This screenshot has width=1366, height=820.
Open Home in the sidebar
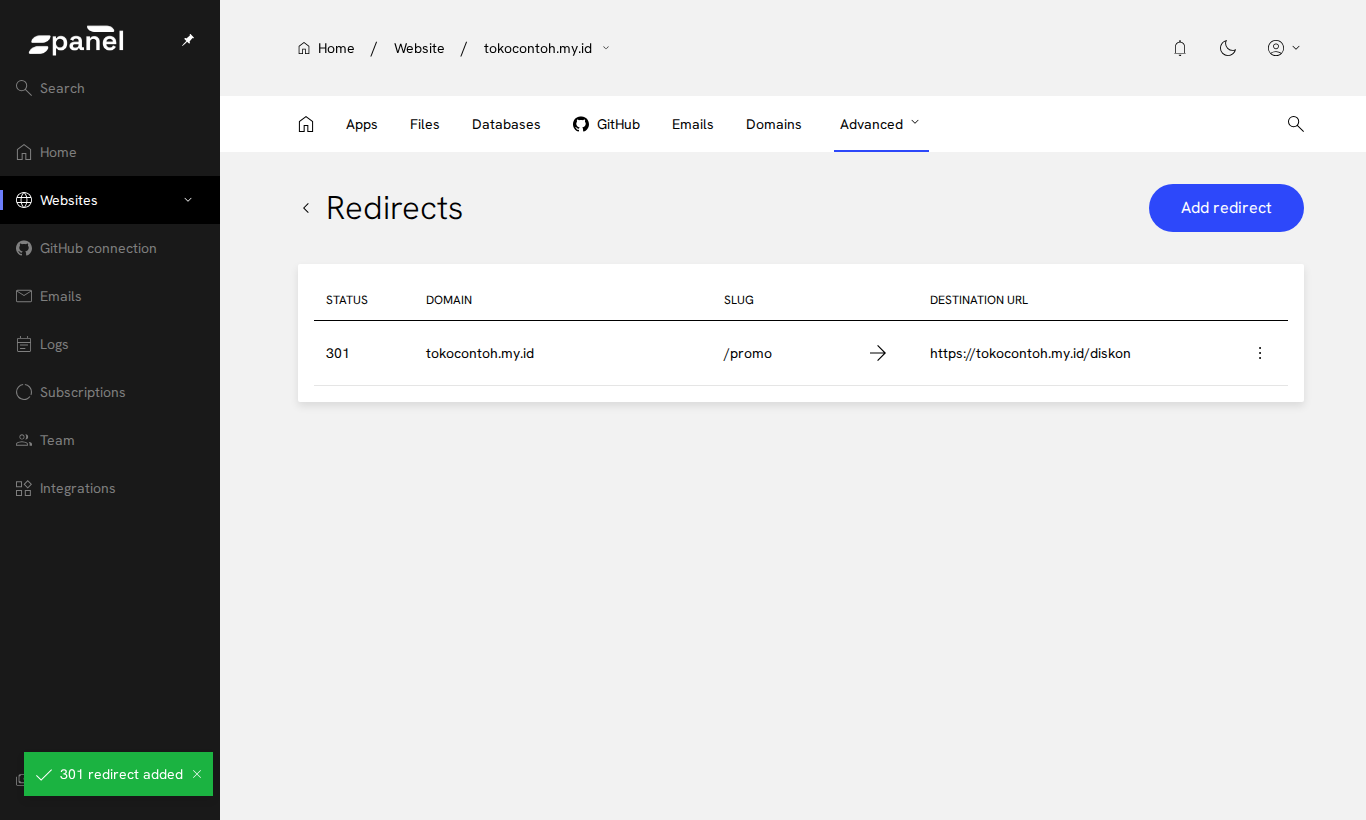[110, 152]
